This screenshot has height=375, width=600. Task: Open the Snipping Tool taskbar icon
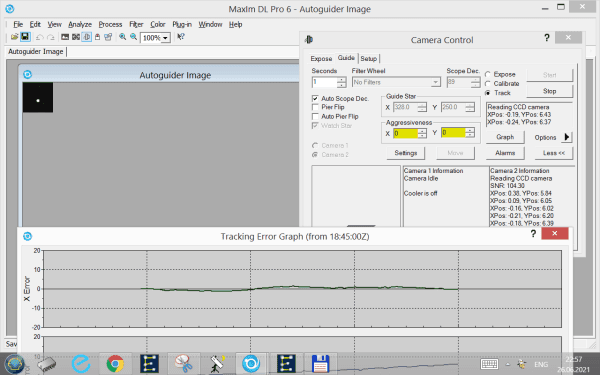tap(184, 364)
